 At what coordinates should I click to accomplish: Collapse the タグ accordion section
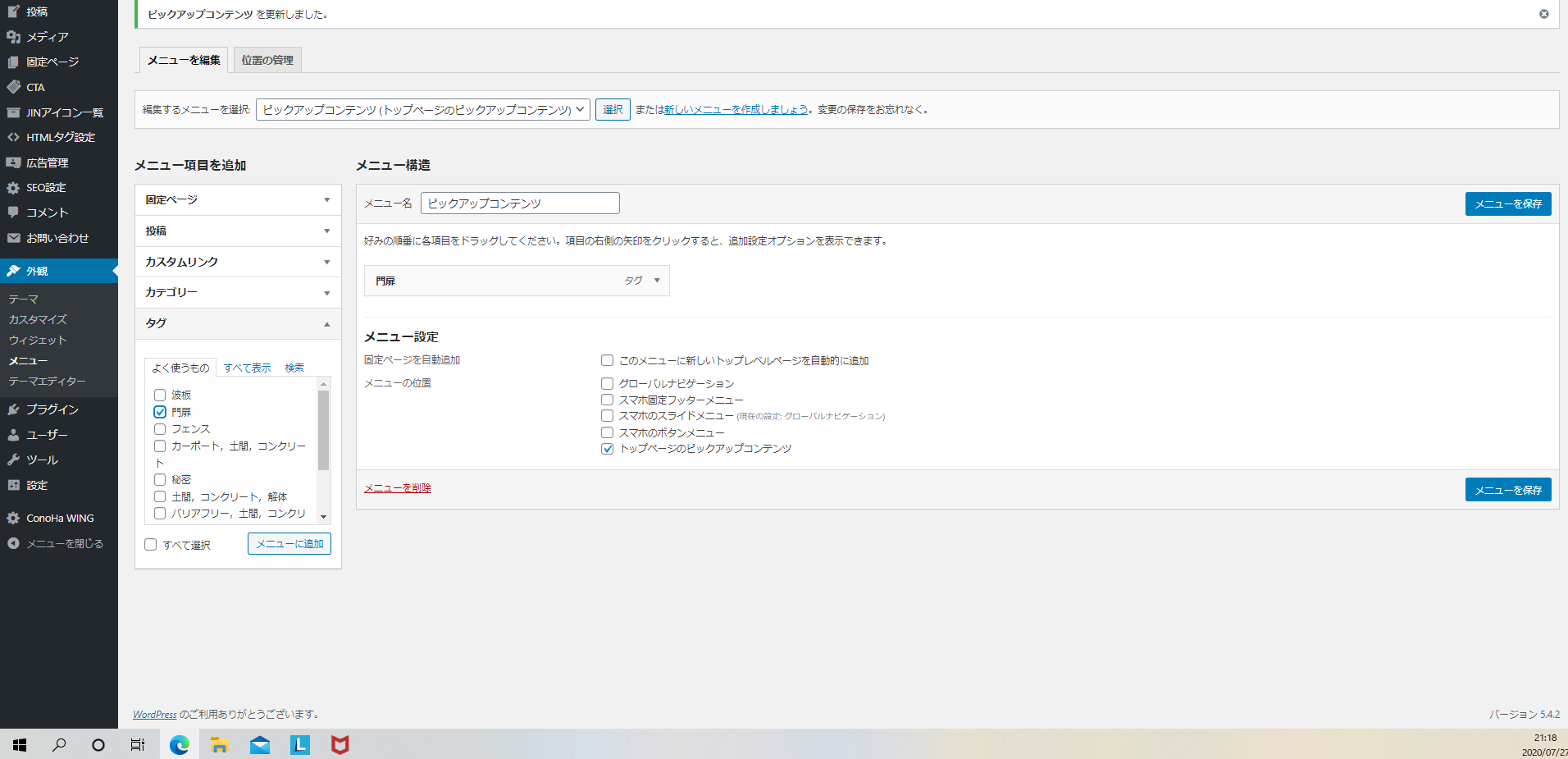tap(238, 323)
